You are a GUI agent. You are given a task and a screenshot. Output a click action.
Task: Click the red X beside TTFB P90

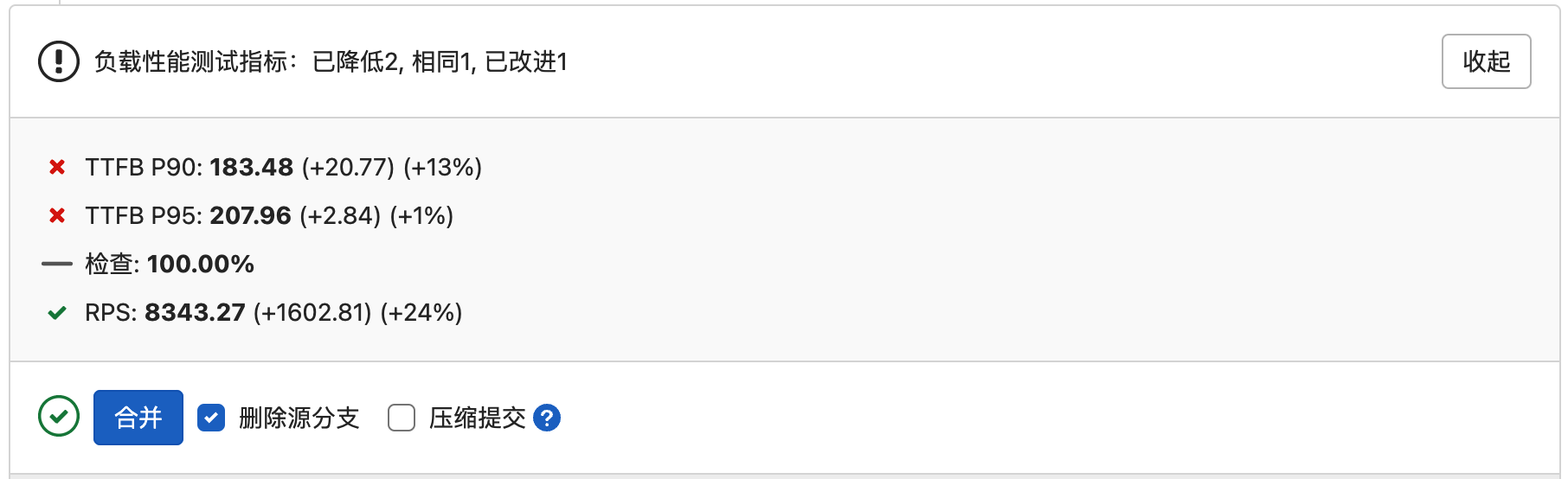coord(57,167)
